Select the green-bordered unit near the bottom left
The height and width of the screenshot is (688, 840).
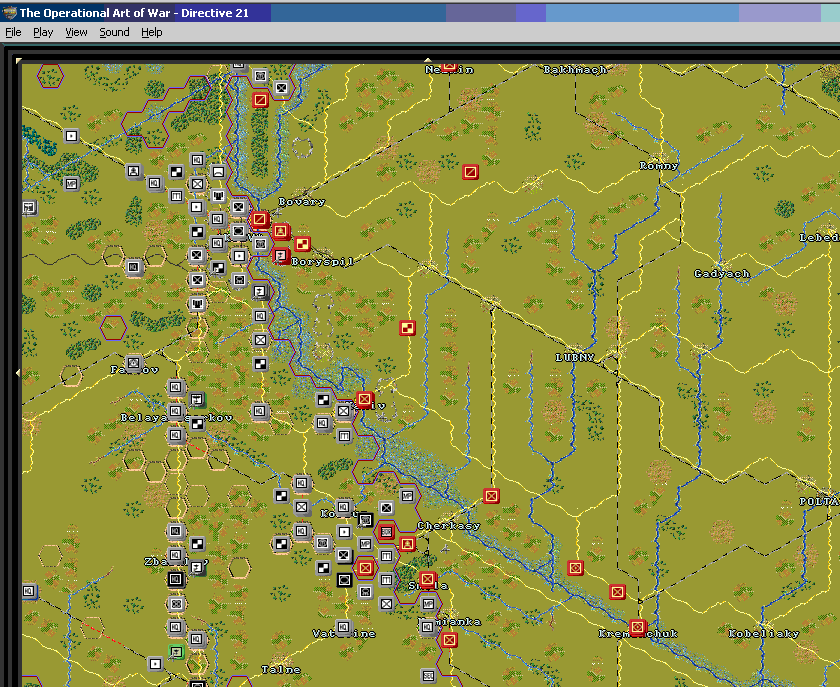click(176, 652)
